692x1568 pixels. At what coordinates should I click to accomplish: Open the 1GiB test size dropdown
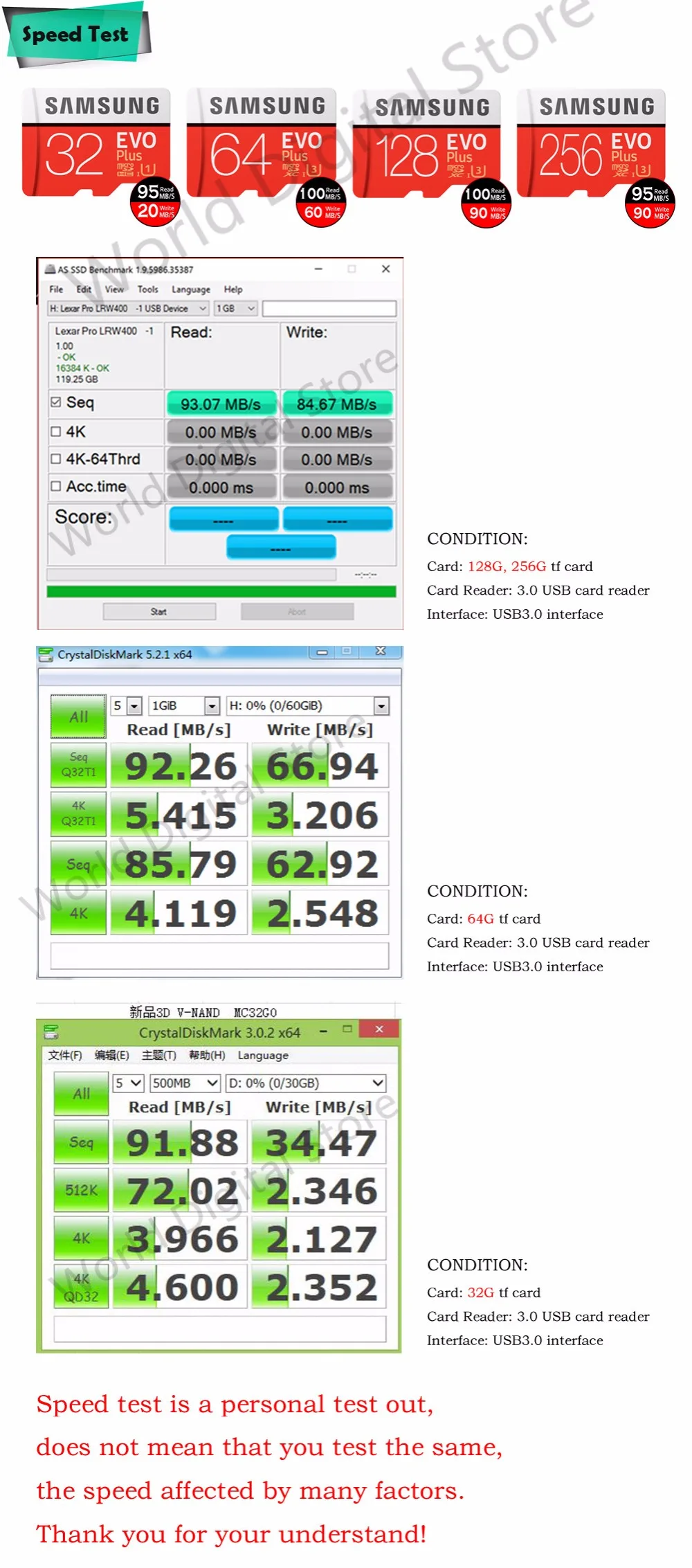click(x=185, y=705)
